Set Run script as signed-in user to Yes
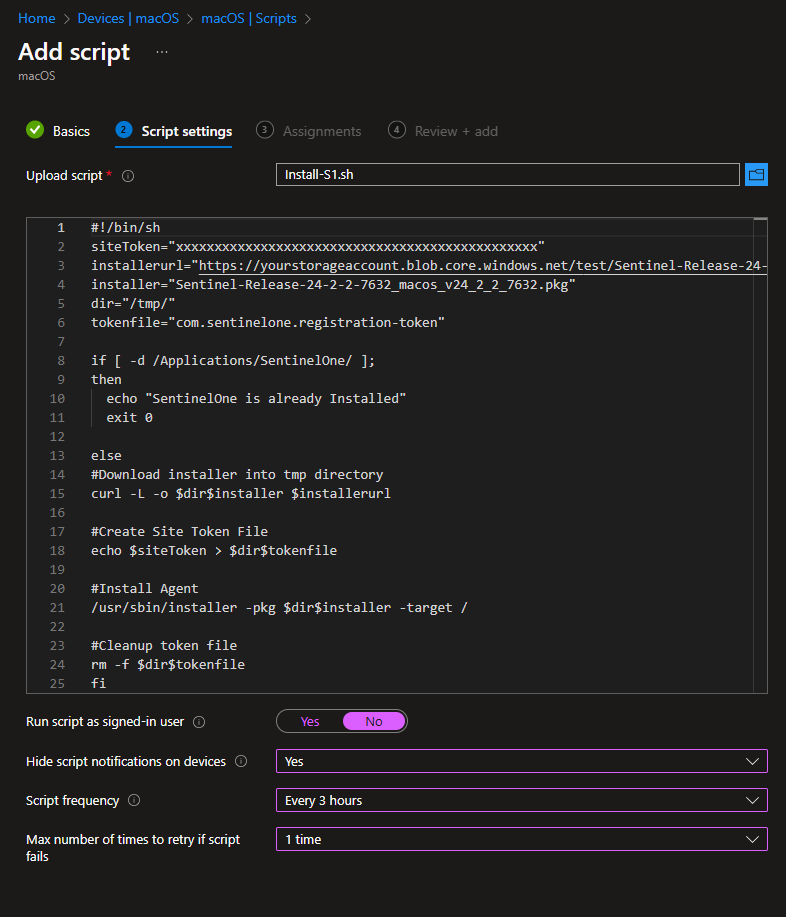 pyautogui.click(x=310, y=721)
